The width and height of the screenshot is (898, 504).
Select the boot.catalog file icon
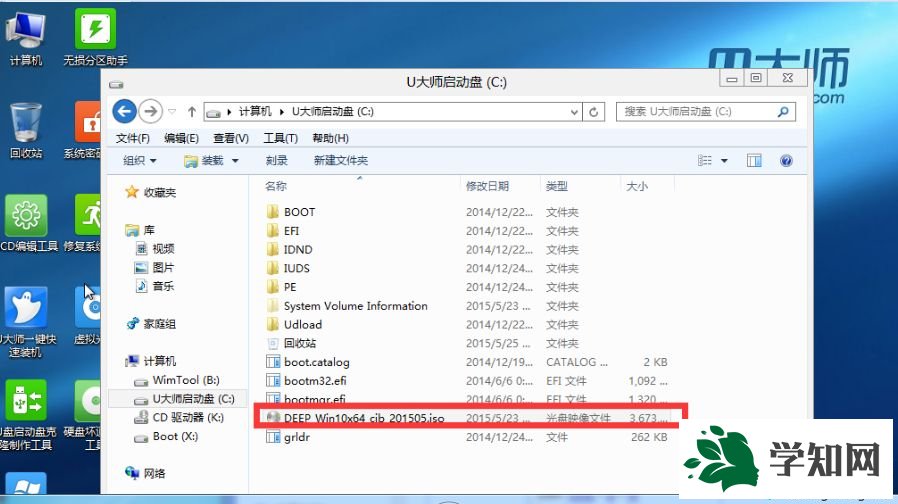click(x=273, y=362)
